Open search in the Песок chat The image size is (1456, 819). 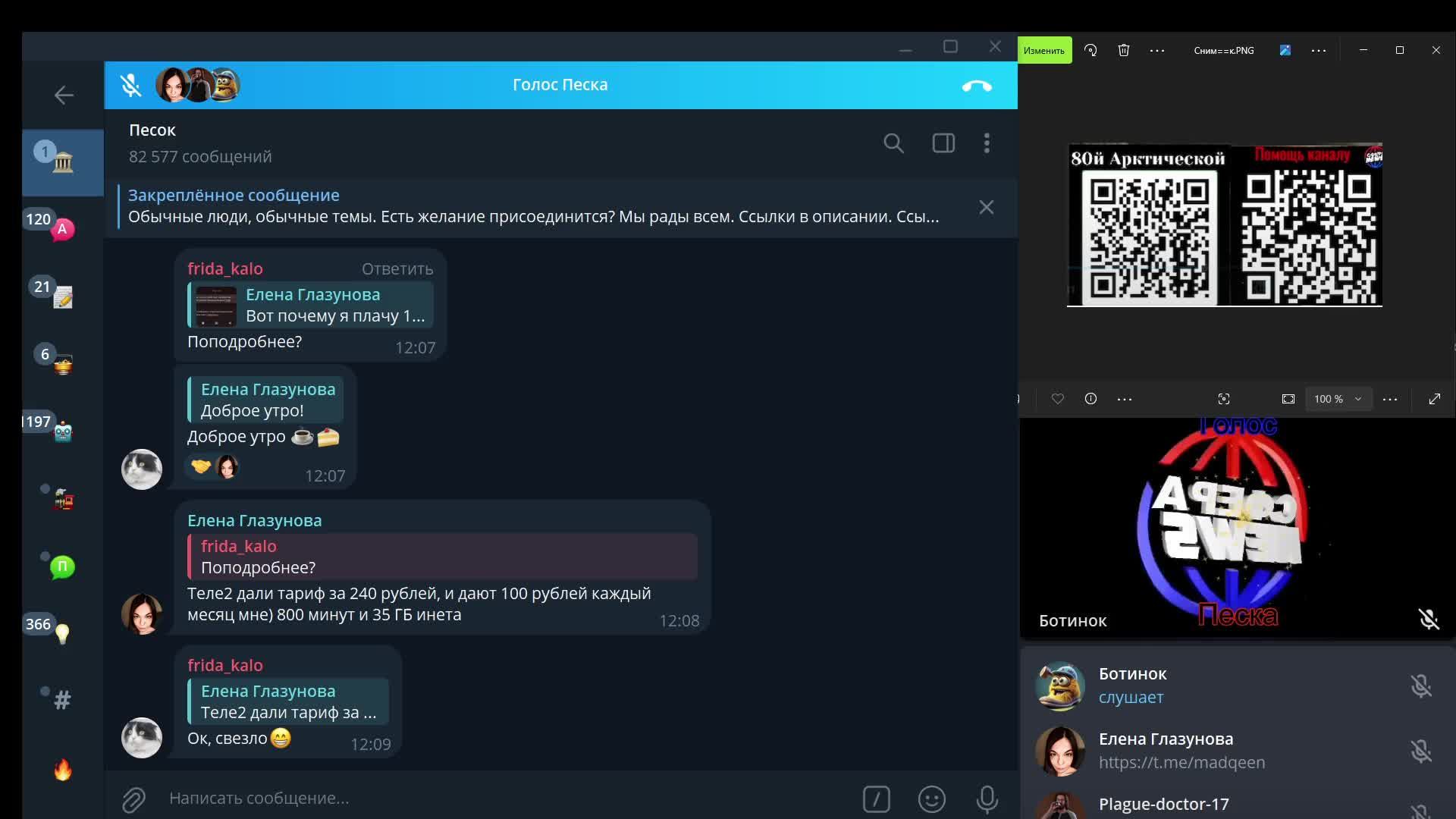coord(893,143)
